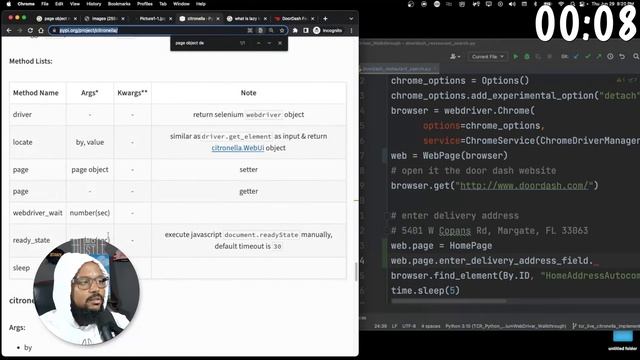640x360 pixels.
Task: Click the 'getter' note cell
Action: pos(248,191)
